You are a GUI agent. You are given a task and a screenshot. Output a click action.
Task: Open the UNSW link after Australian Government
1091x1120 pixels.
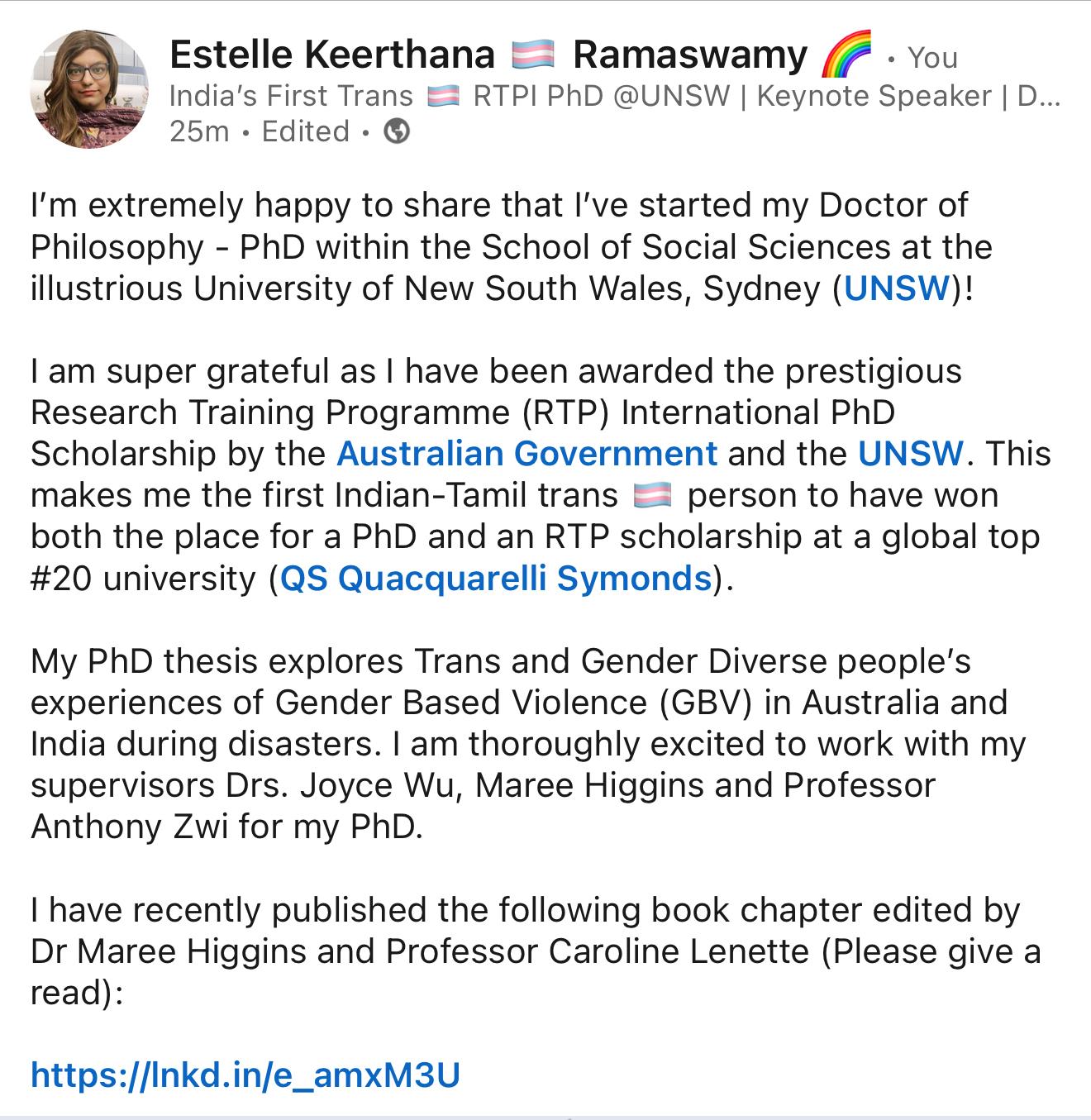(x=910, y=454)
